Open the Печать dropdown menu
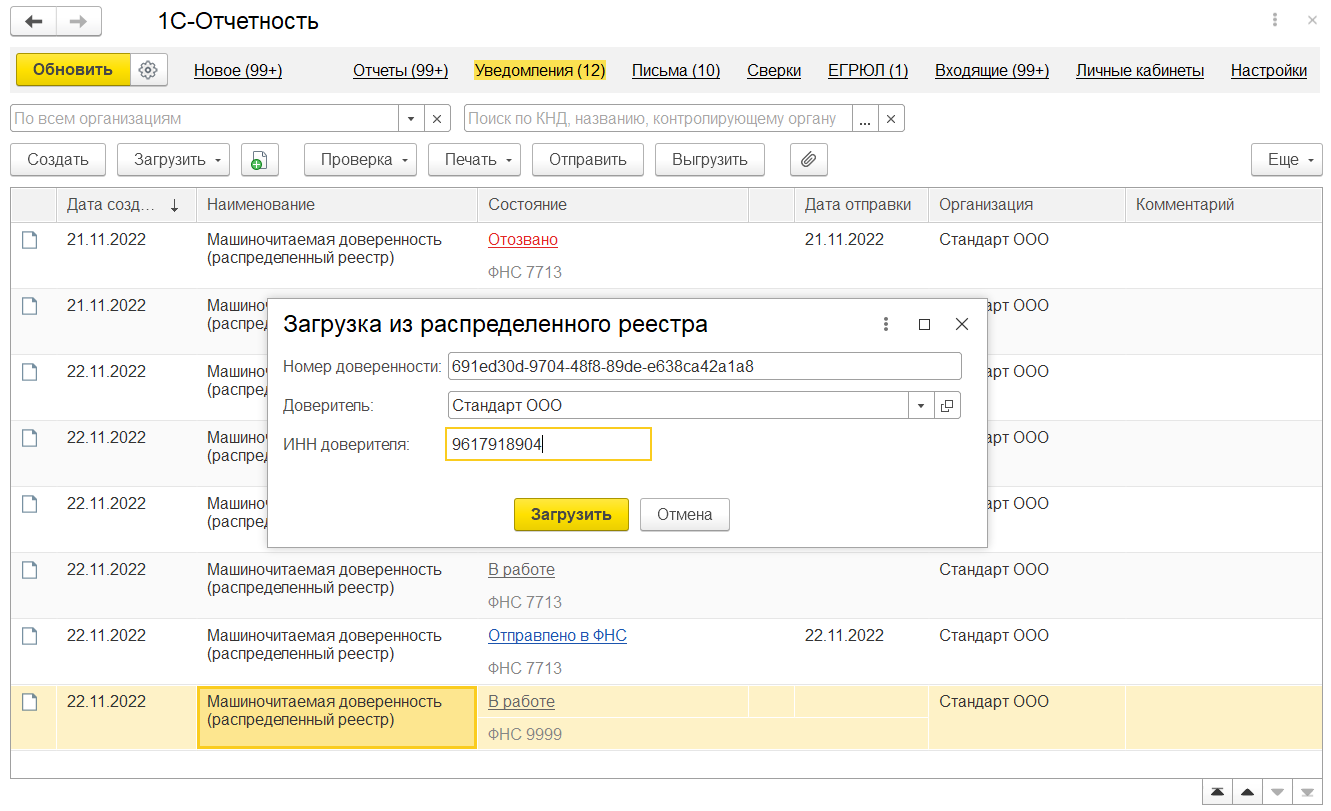The width and height of the screenshot is (1331, 811). 475,159
